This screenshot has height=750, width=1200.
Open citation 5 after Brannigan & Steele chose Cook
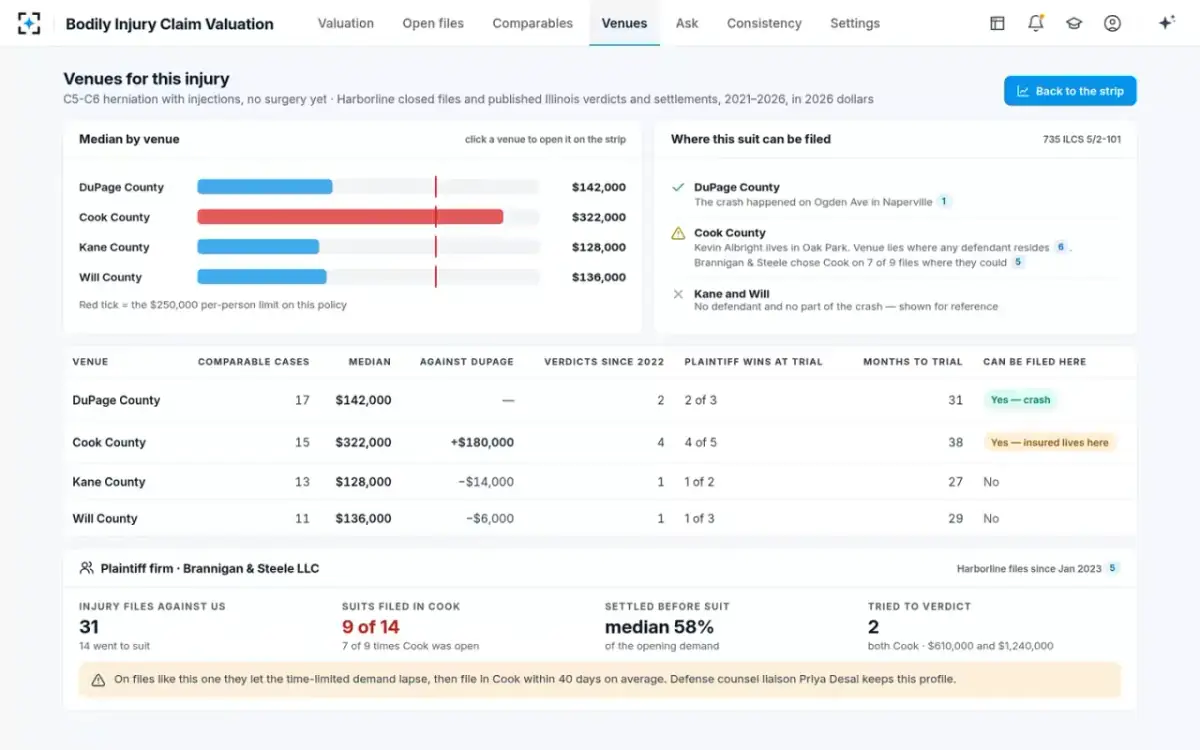coord(1018,262)
